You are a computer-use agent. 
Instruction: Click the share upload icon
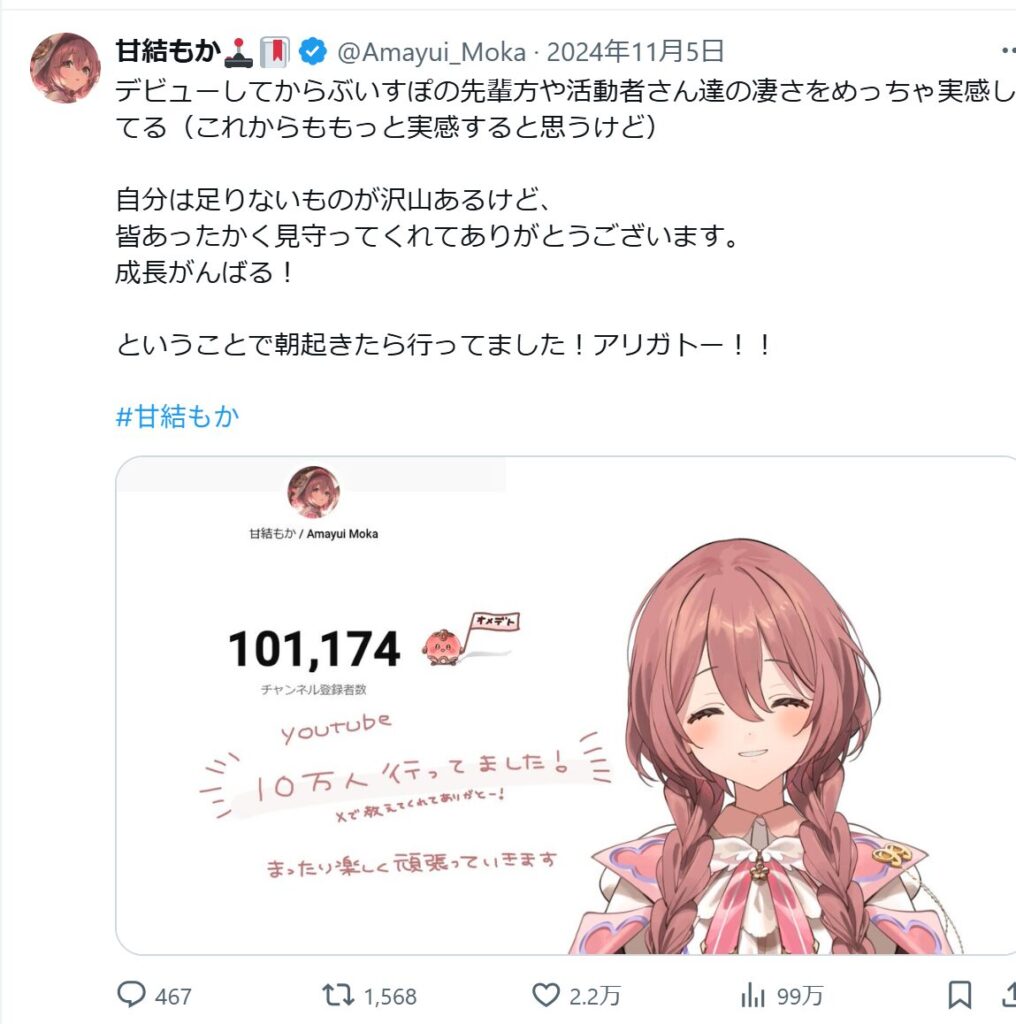click(x=1009, y=994)
